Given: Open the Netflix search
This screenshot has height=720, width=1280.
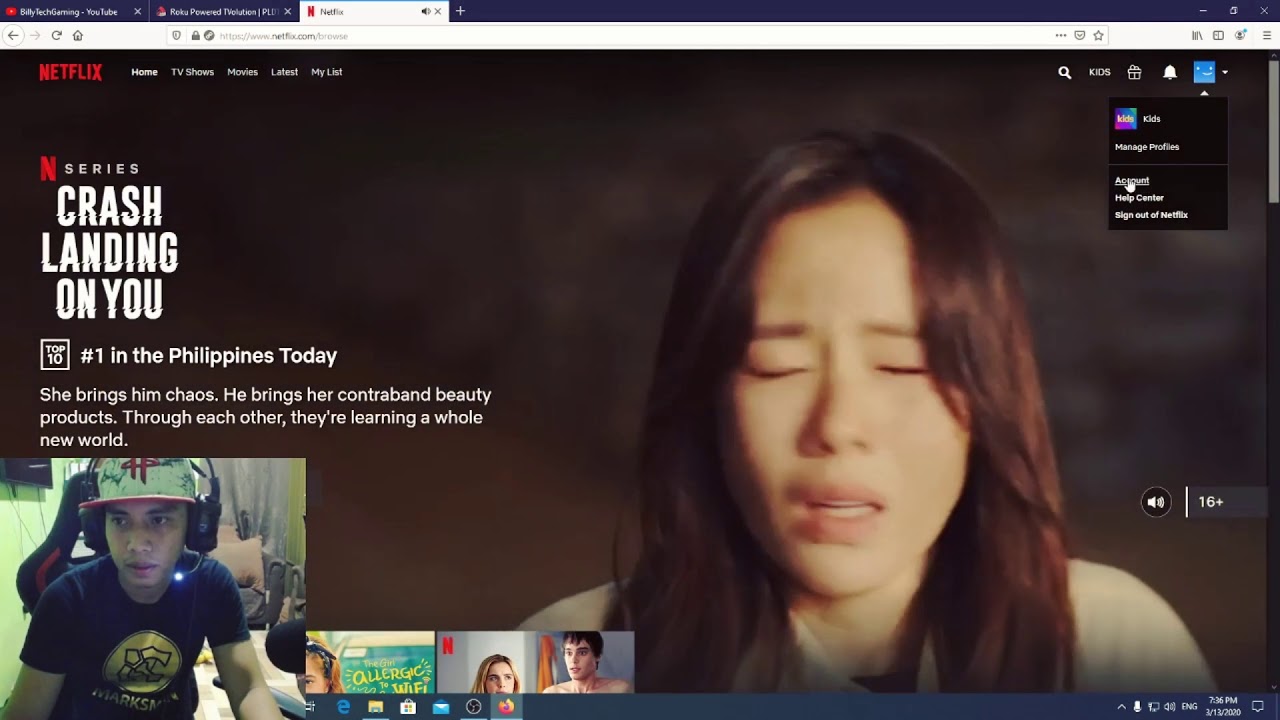Looking at the screenshot, I should [x=1064, y=72].
